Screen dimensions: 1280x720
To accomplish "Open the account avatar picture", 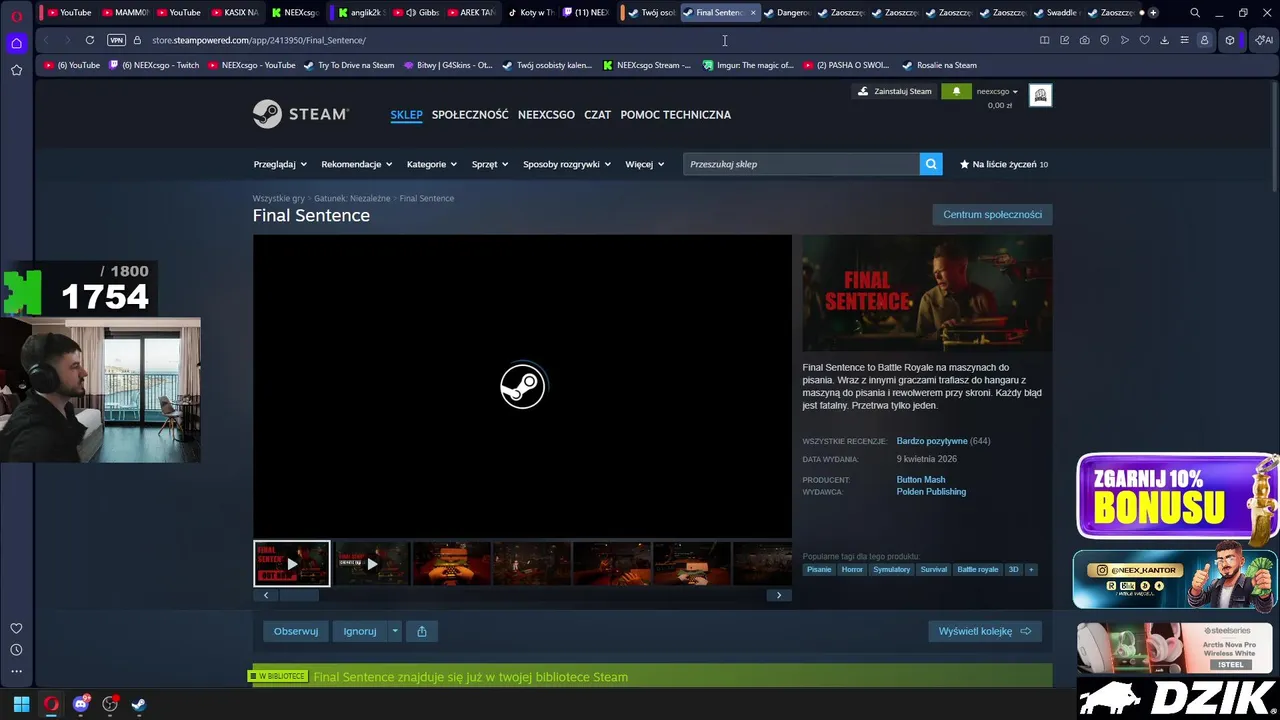I will (x=1040, y=95).
